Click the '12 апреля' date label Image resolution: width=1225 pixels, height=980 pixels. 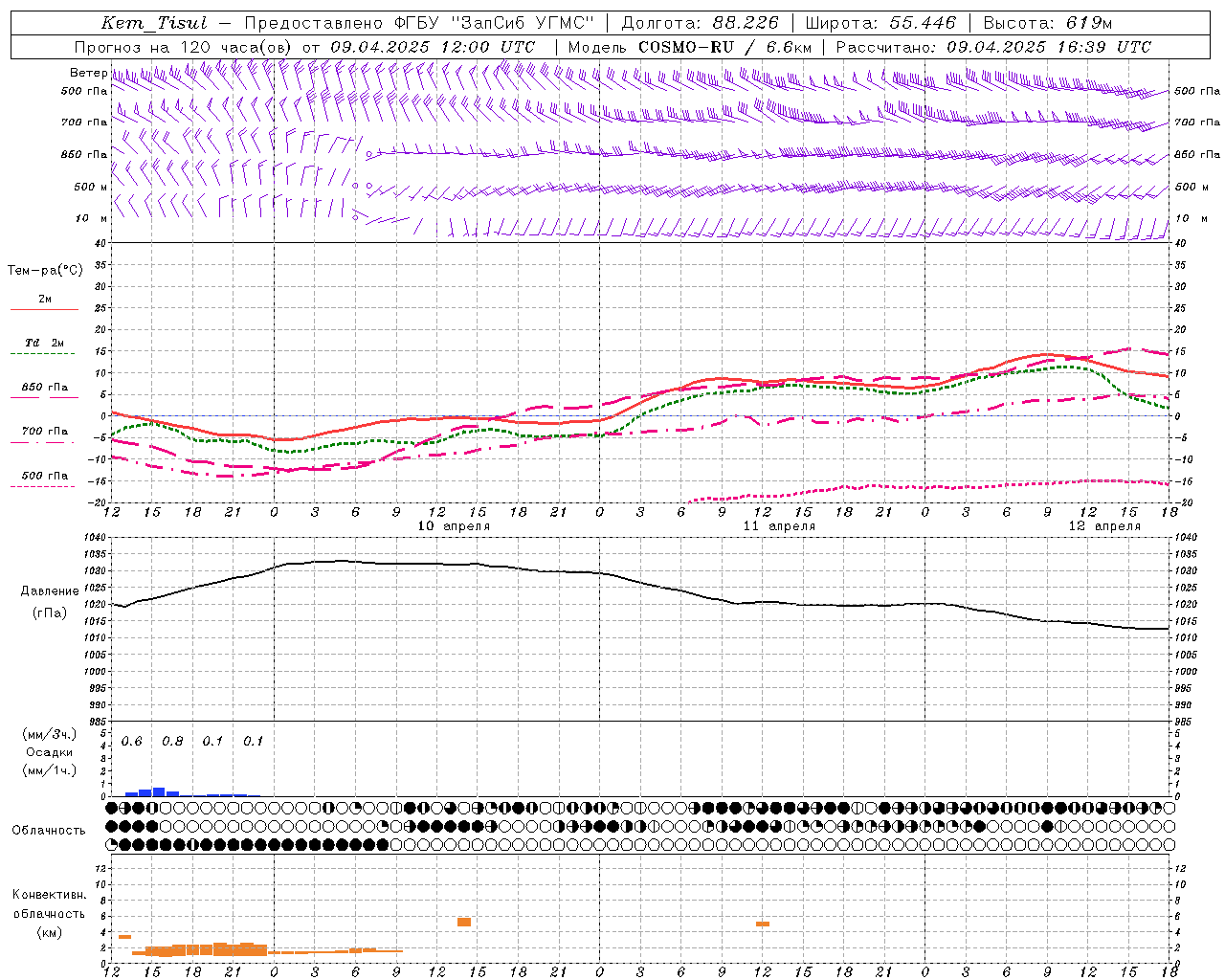coord(1104,526)
